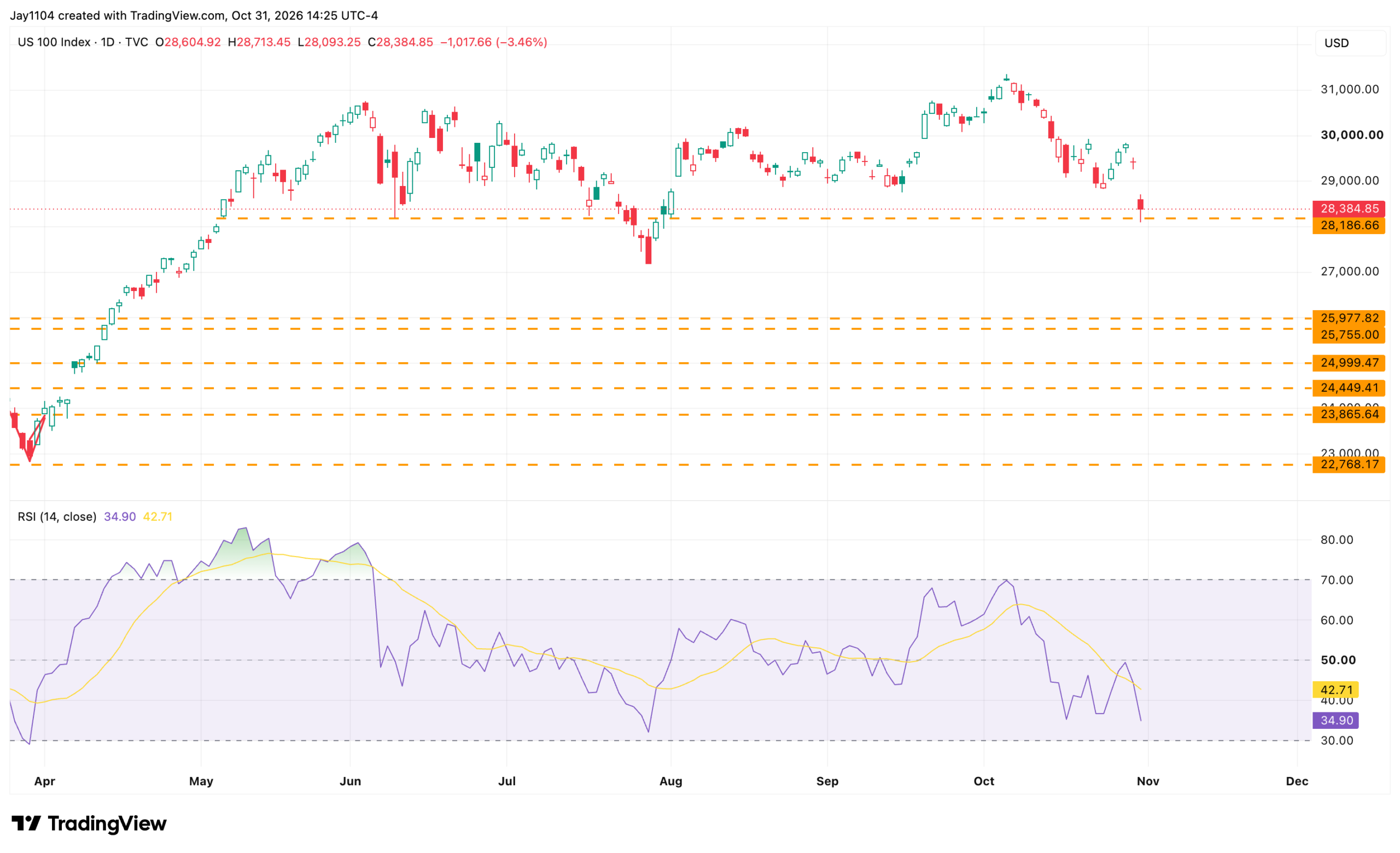Viewport: 1400px width, 853px height.
Task: Click the Dec label on time axis
Action: [x=1297, y=781]
